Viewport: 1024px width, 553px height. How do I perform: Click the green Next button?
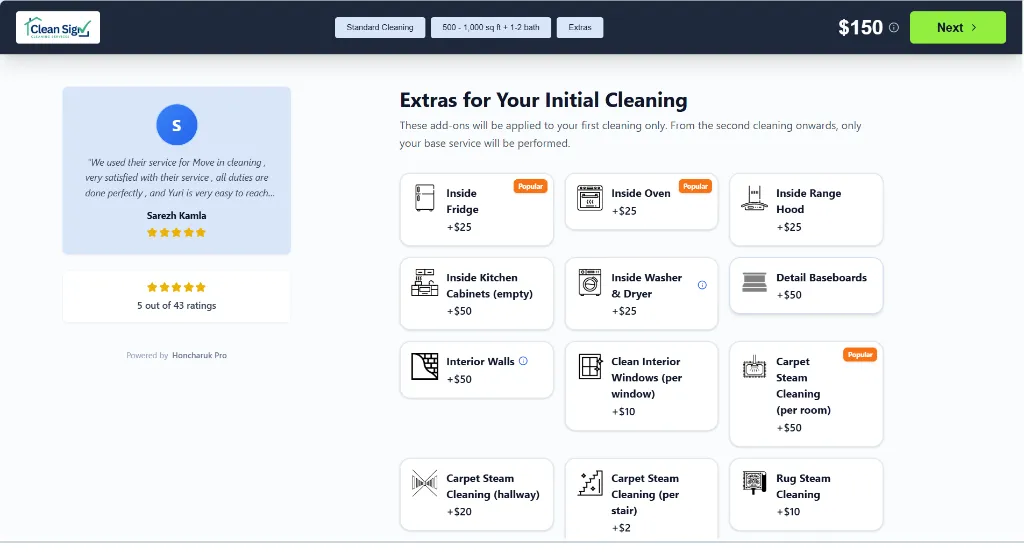957,27
